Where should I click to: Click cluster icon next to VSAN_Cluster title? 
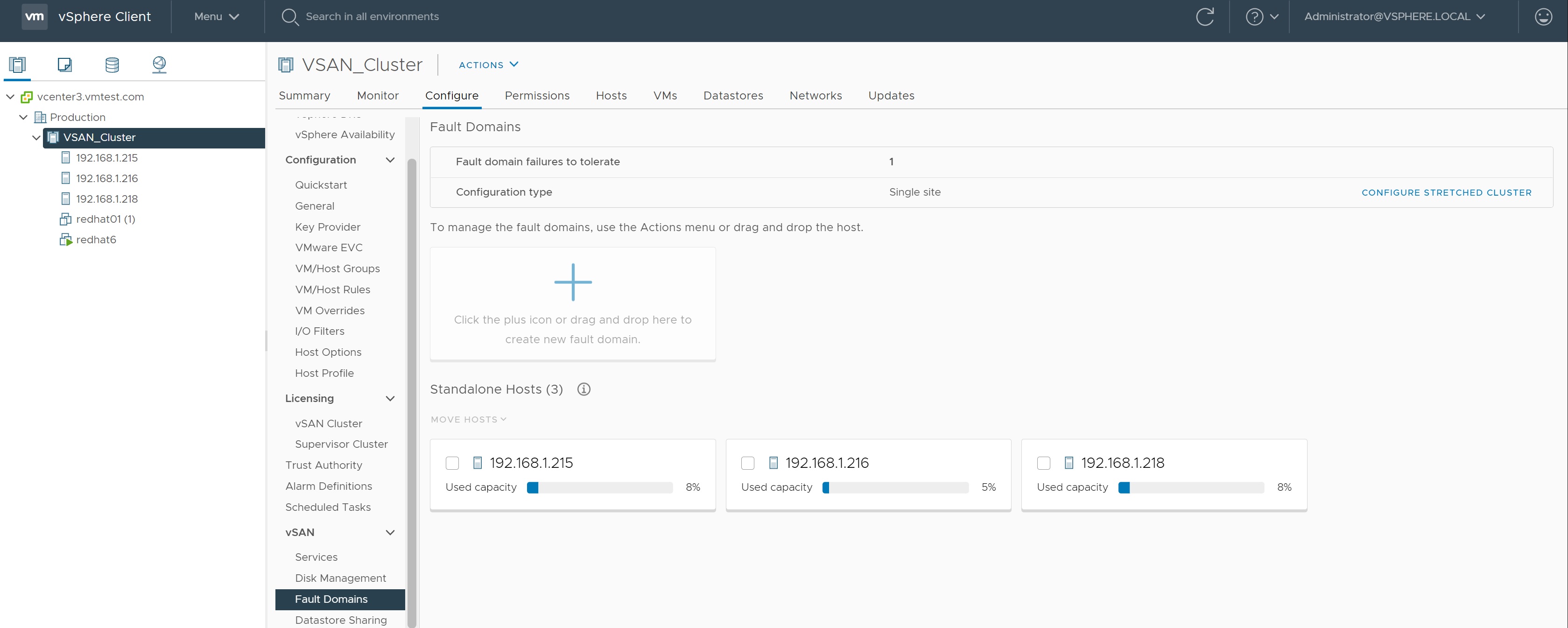(286, 64)
